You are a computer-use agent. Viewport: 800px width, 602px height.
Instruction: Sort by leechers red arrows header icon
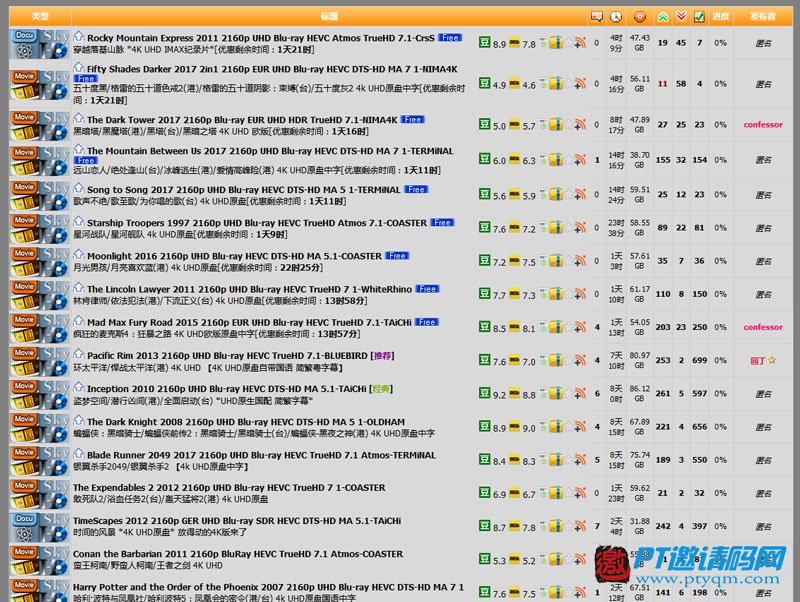pyautogui.click(x=681, y=16)
